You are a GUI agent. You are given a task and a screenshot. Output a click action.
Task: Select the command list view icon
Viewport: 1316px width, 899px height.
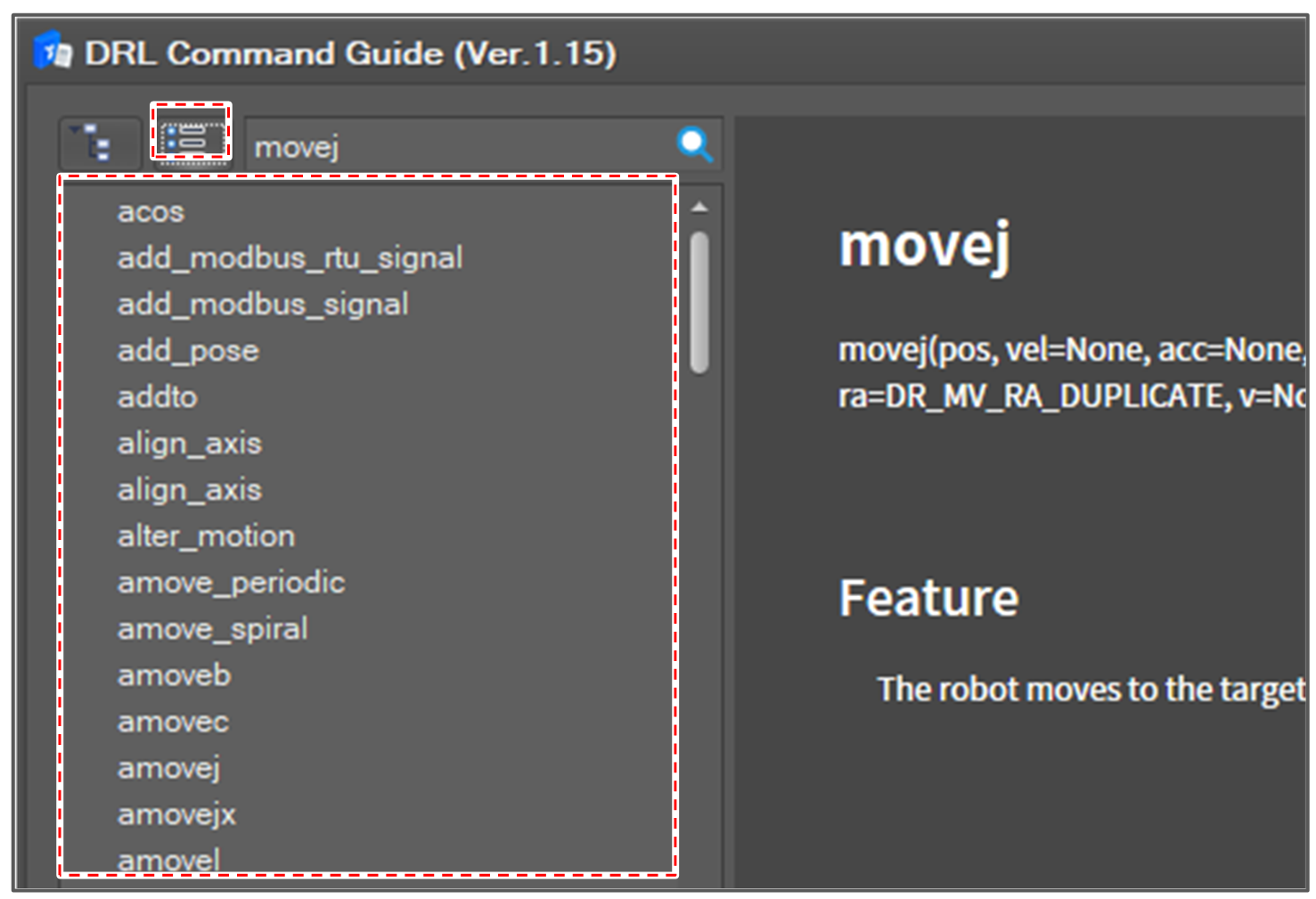191,139
